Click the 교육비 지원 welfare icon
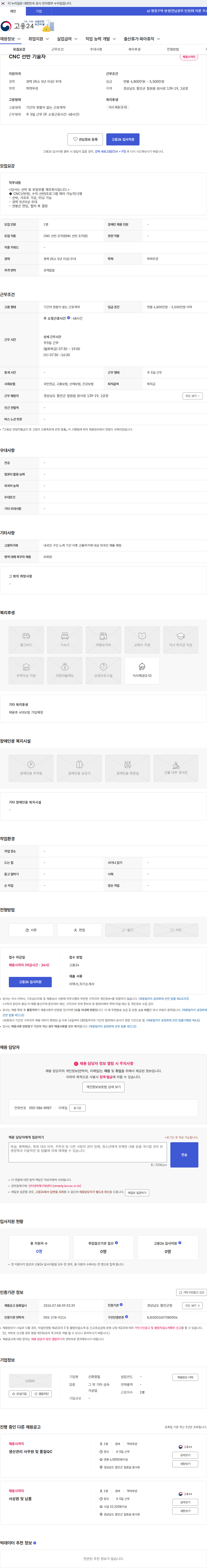The width and height of the screenshot is (207, 1568). [x=142, y=640]
